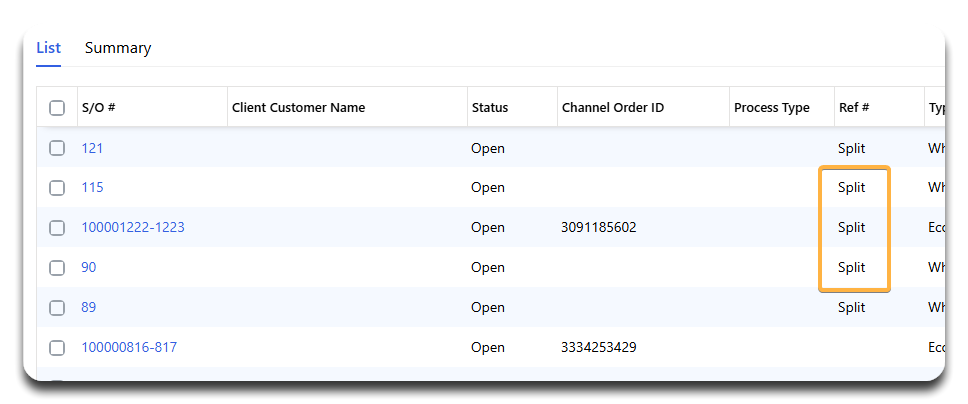968x404 pixels.
Task: Sort by the Status column header
Action: (489, 108)
